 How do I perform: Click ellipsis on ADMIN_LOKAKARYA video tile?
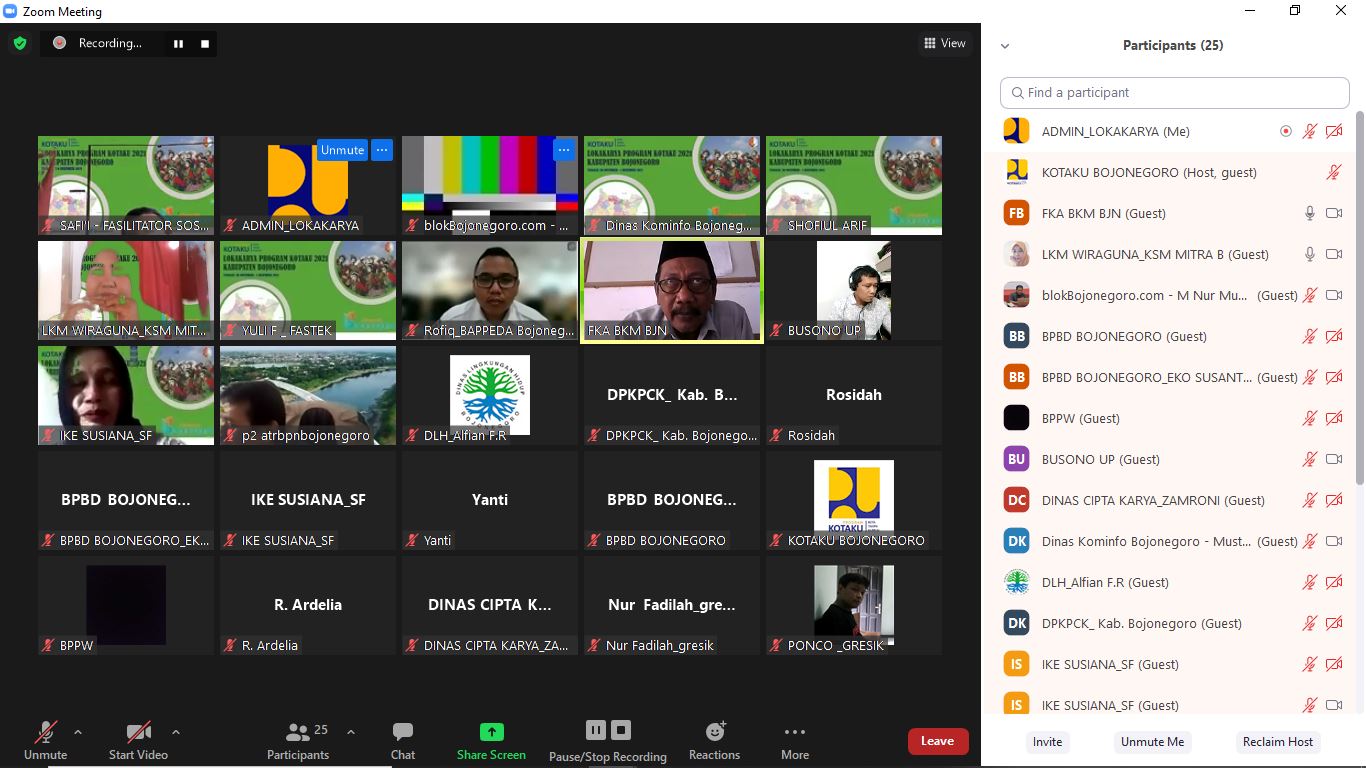pos(381,150)
